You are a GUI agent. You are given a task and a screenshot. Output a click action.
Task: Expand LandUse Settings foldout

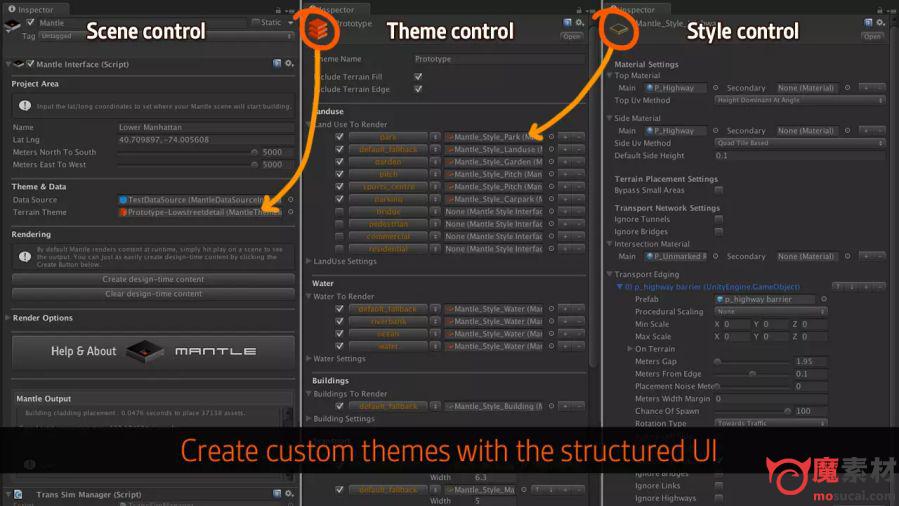308,261
